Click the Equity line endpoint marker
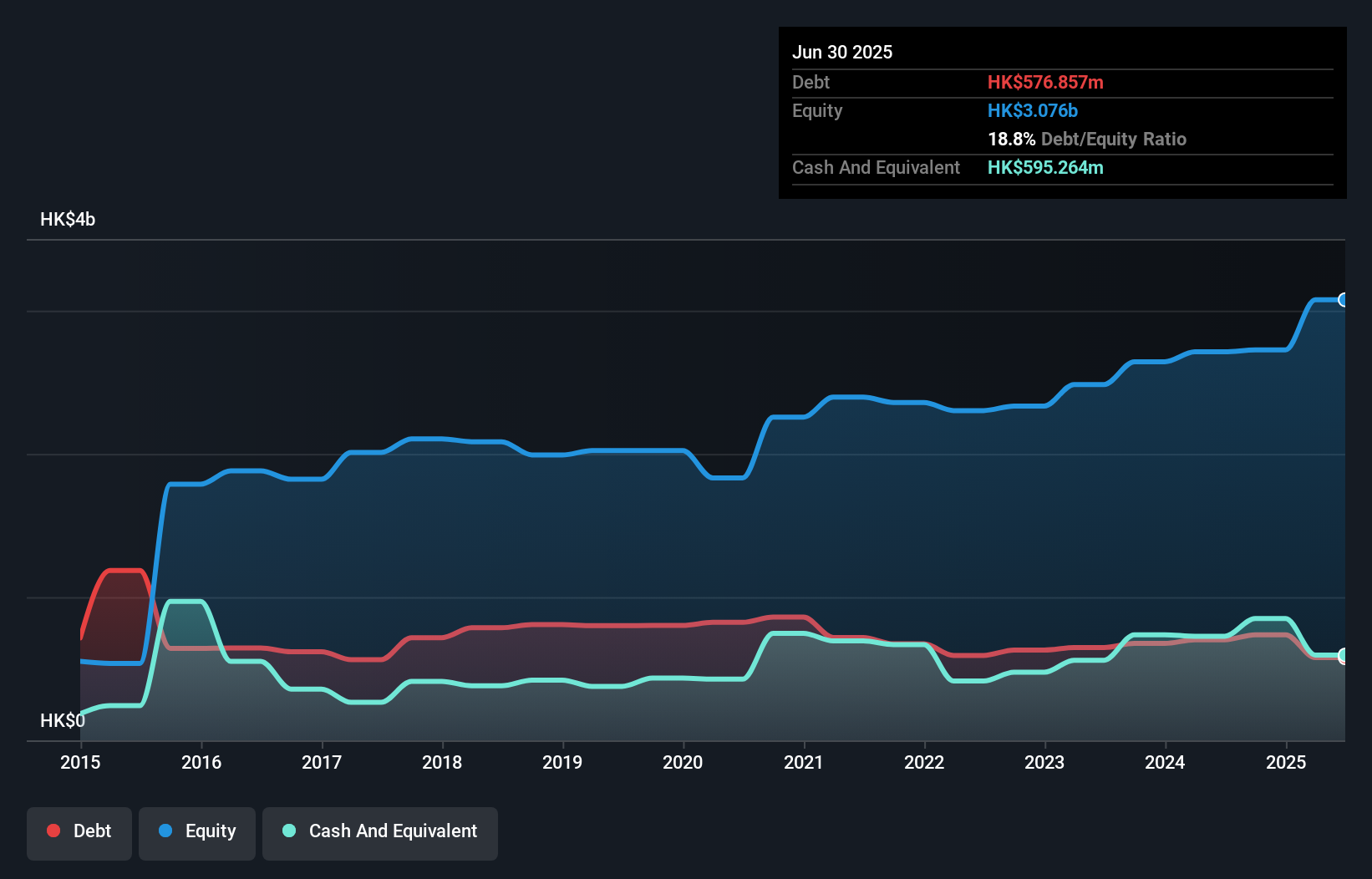1372x879 pixels. [1343, 300]
